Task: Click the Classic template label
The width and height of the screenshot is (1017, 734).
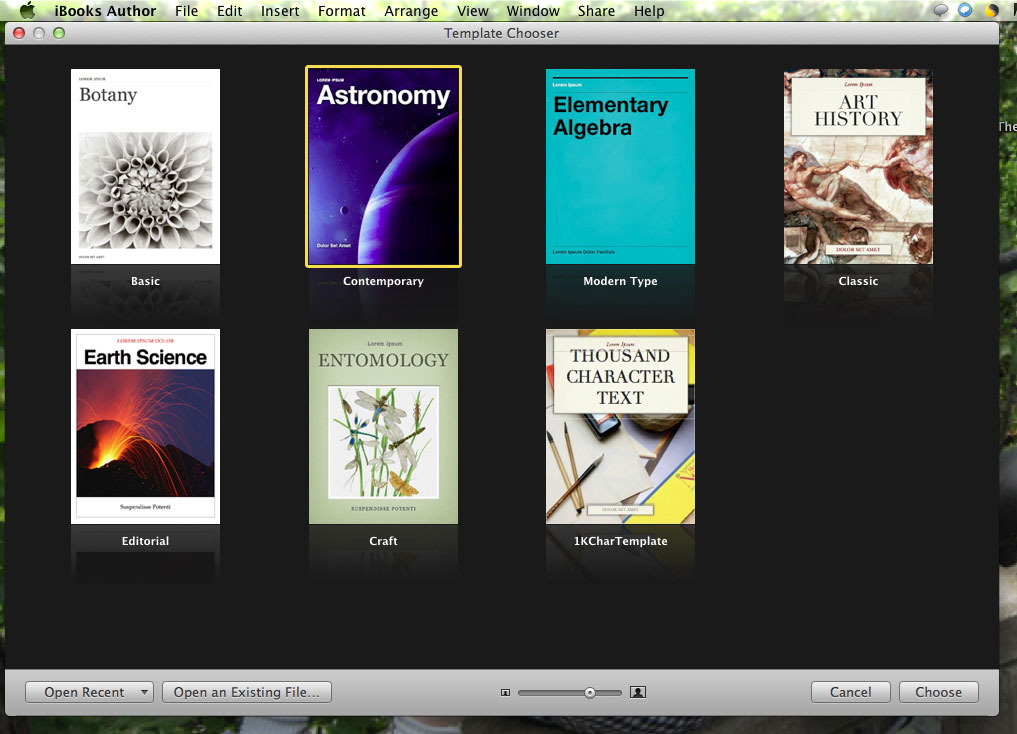Action: pyautogui.click(x=858, y=281)
